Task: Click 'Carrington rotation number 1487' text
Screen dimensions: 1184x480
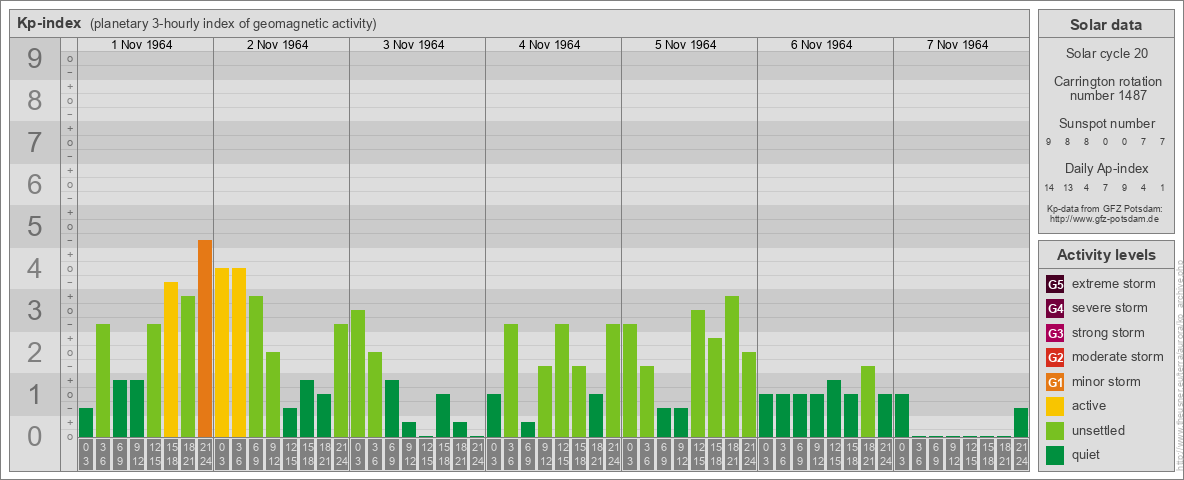Action: pyautogui.click(x=1106, y=88)
